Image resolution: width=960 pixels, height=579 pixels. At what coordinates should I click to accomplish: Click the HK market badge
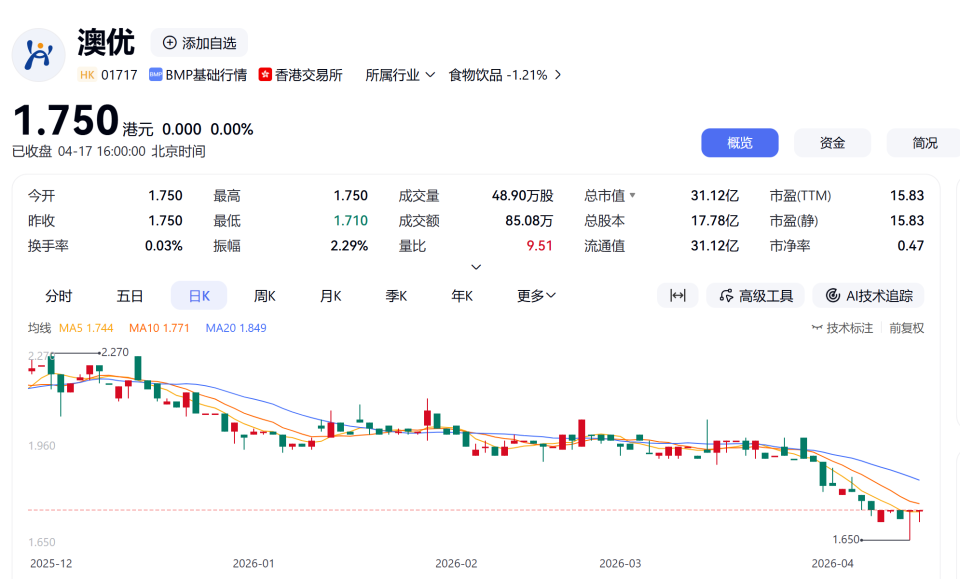point(87,75)
